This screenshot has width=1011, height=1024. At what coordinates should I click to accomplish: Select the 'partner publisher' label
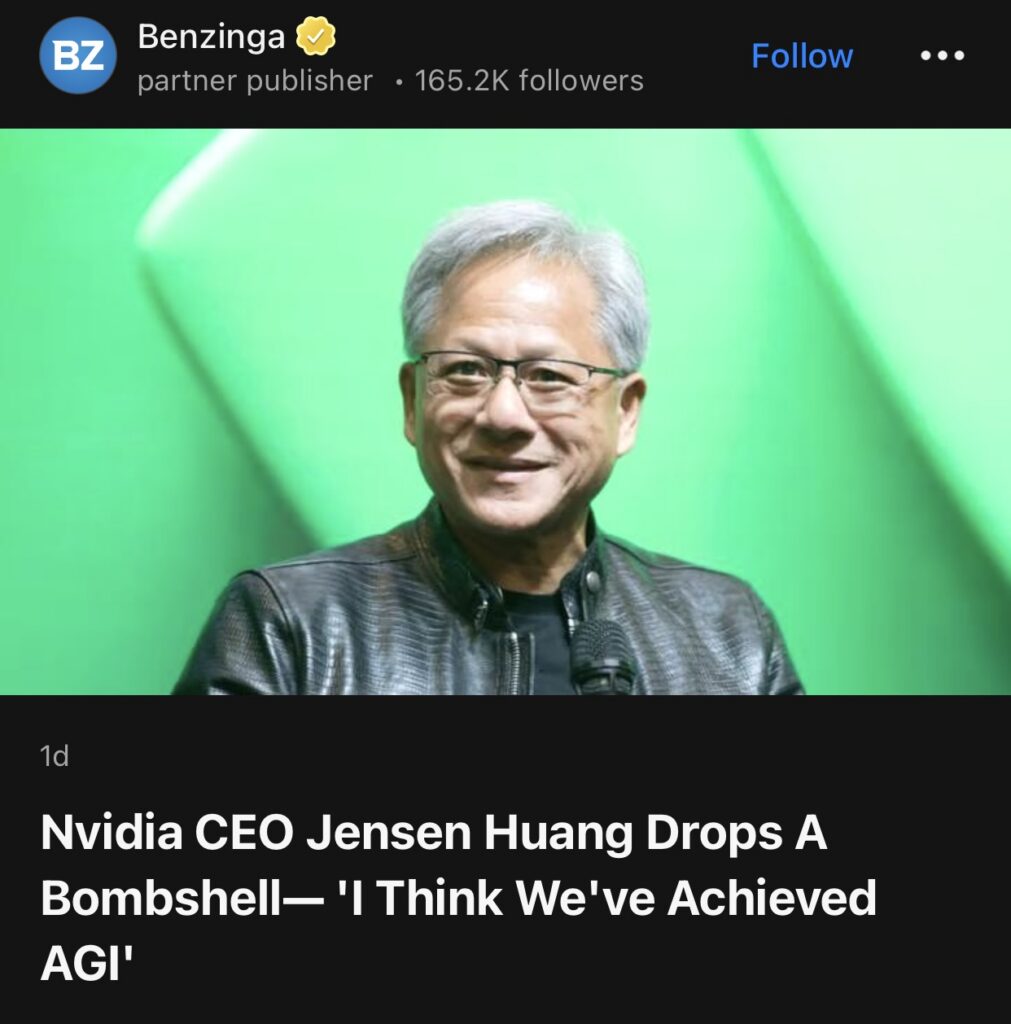coord(255,81)
